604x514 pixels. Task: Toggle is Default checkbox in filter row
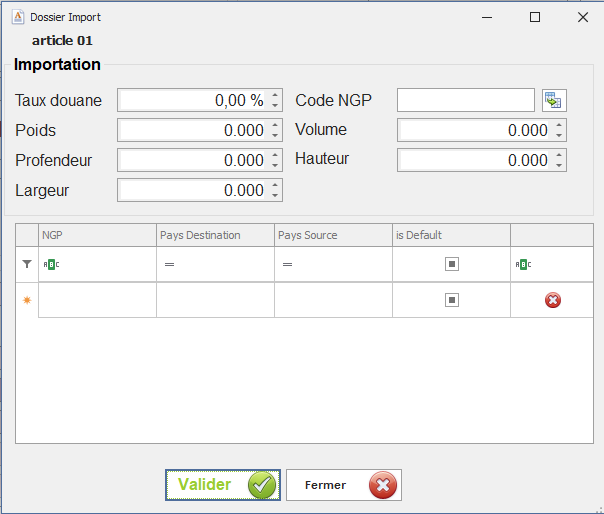452,265
